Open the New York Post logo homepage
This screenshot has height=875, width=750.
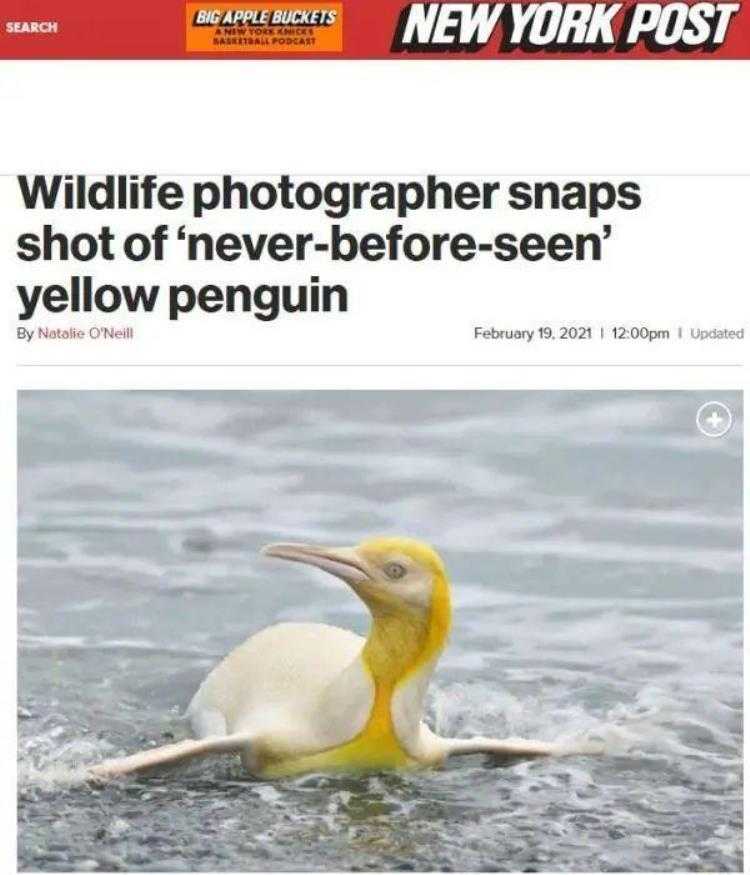564,26
